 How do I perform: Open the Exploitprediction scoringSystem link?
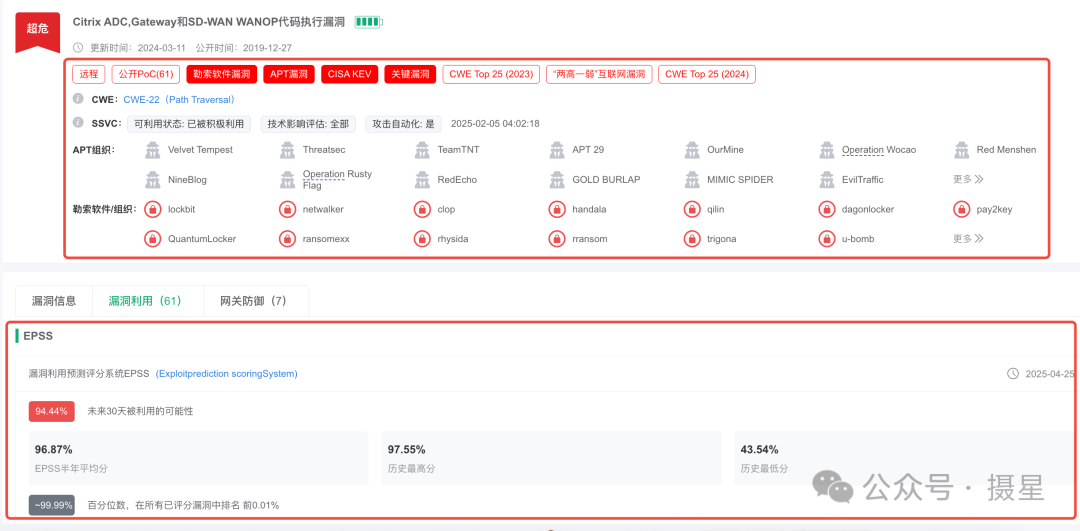227,374
